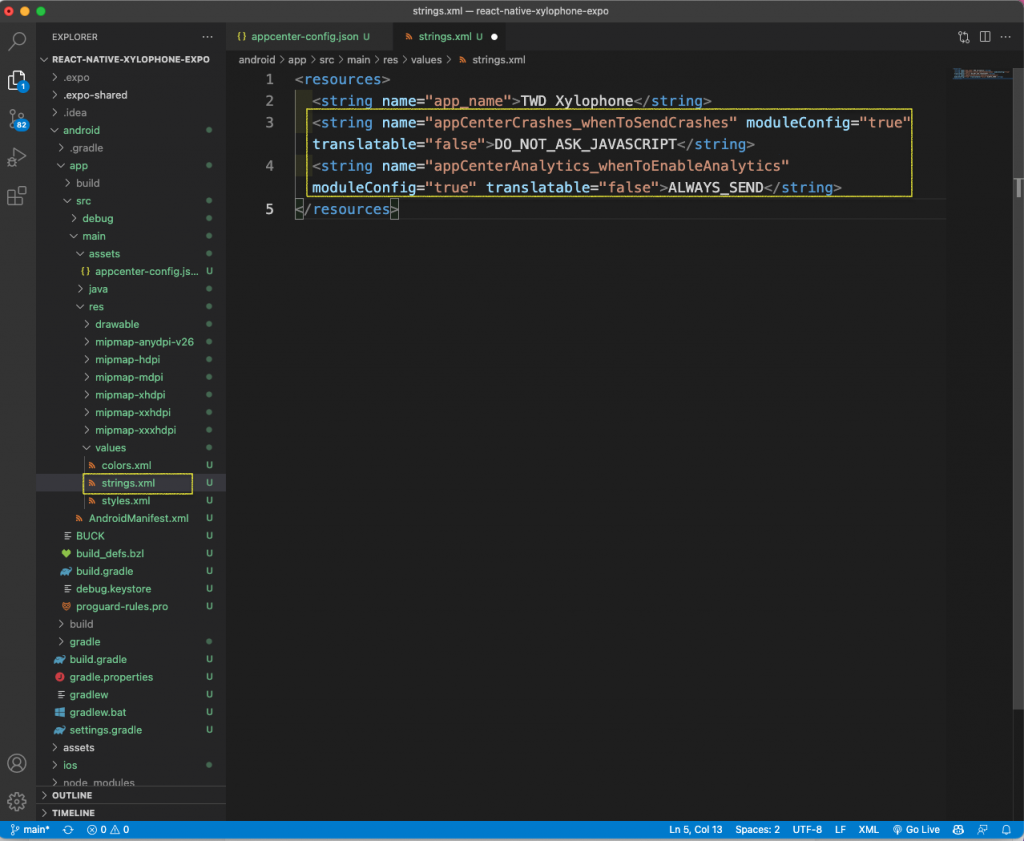
Task: Open Explorer Views and More Actions ellipsis
Action: 208,37
